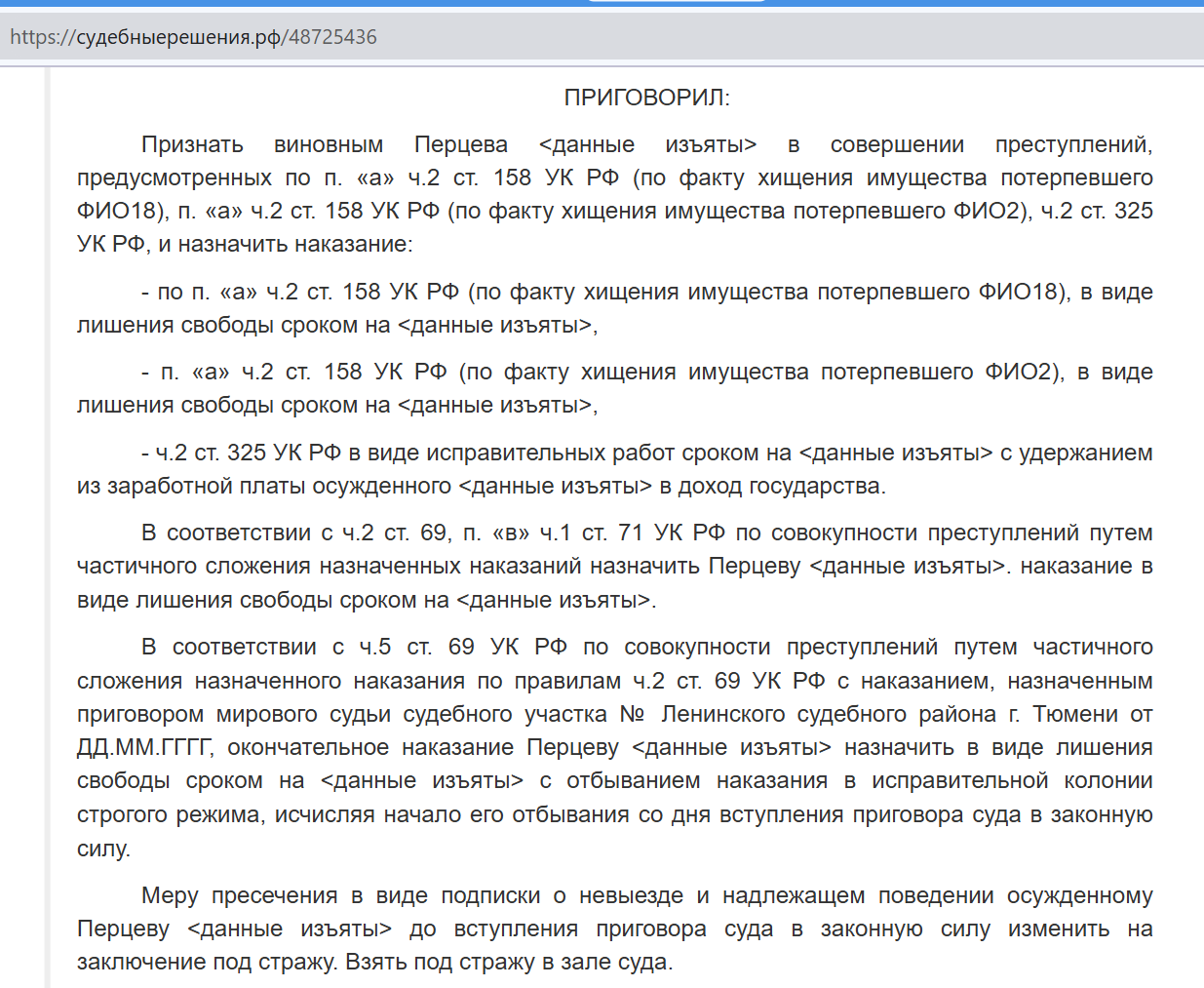Click the surname "Перцева" in the first paragraph

coord(461,145)
